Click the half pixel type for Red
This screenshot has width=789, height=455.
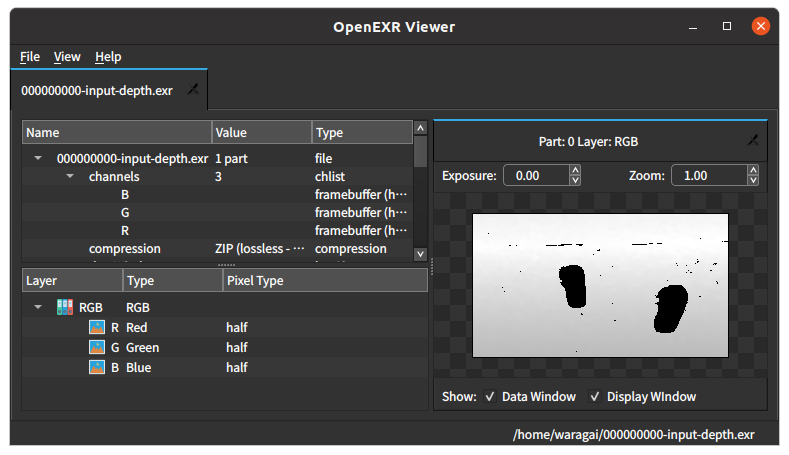pos(236,328)
